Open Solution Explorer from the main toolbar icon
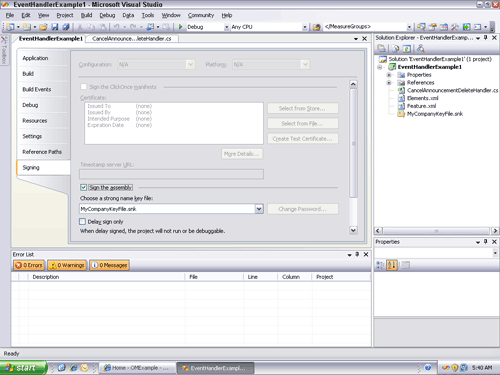This screenshot has height=375, width=500. click(x=421, y=27)
